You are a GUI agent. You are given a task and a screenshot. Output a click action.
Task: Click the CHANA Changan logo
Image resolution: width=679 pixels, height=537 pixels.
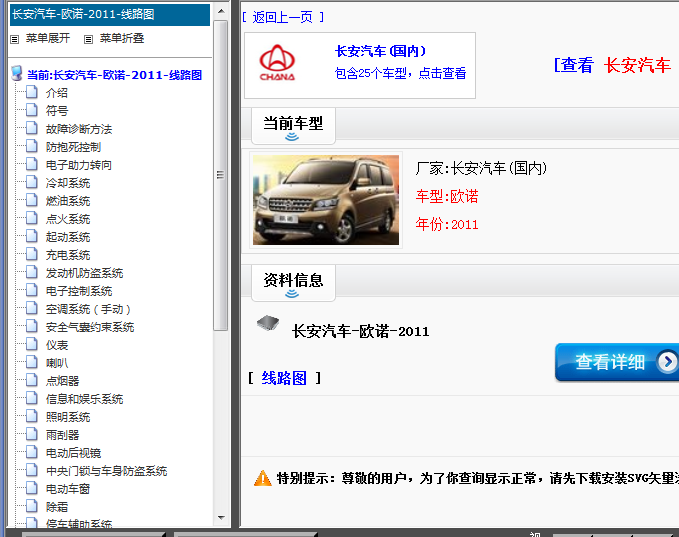point(277,63)
